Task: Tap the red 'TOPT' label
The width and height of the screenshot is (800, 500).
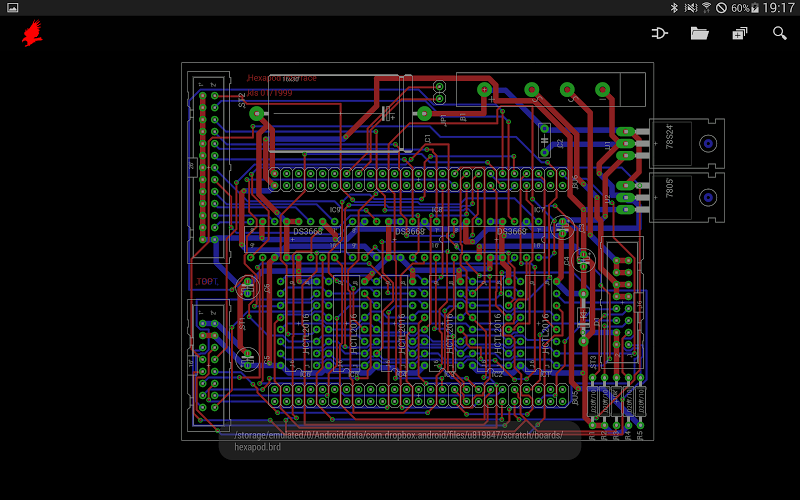Action: click(x=207, y=282)
